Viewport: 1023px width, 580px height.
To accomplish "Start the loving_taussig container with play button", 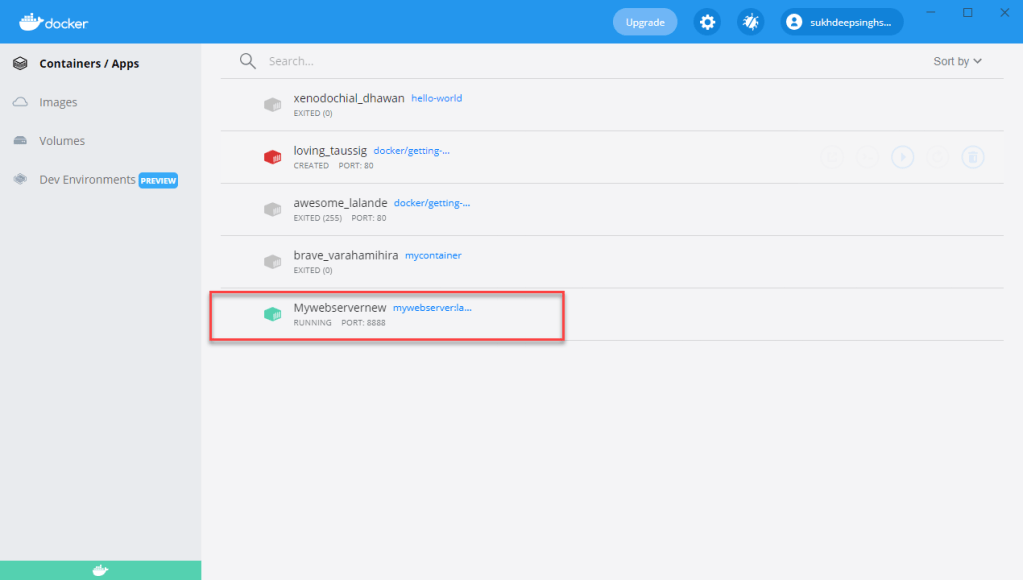I will point(902,157).
